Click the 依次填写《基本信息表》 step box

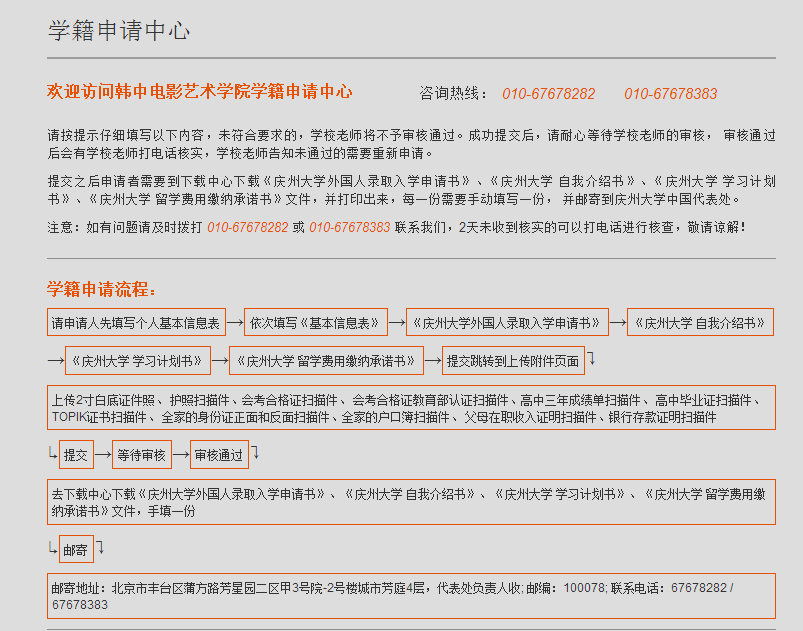click(316, 322)
